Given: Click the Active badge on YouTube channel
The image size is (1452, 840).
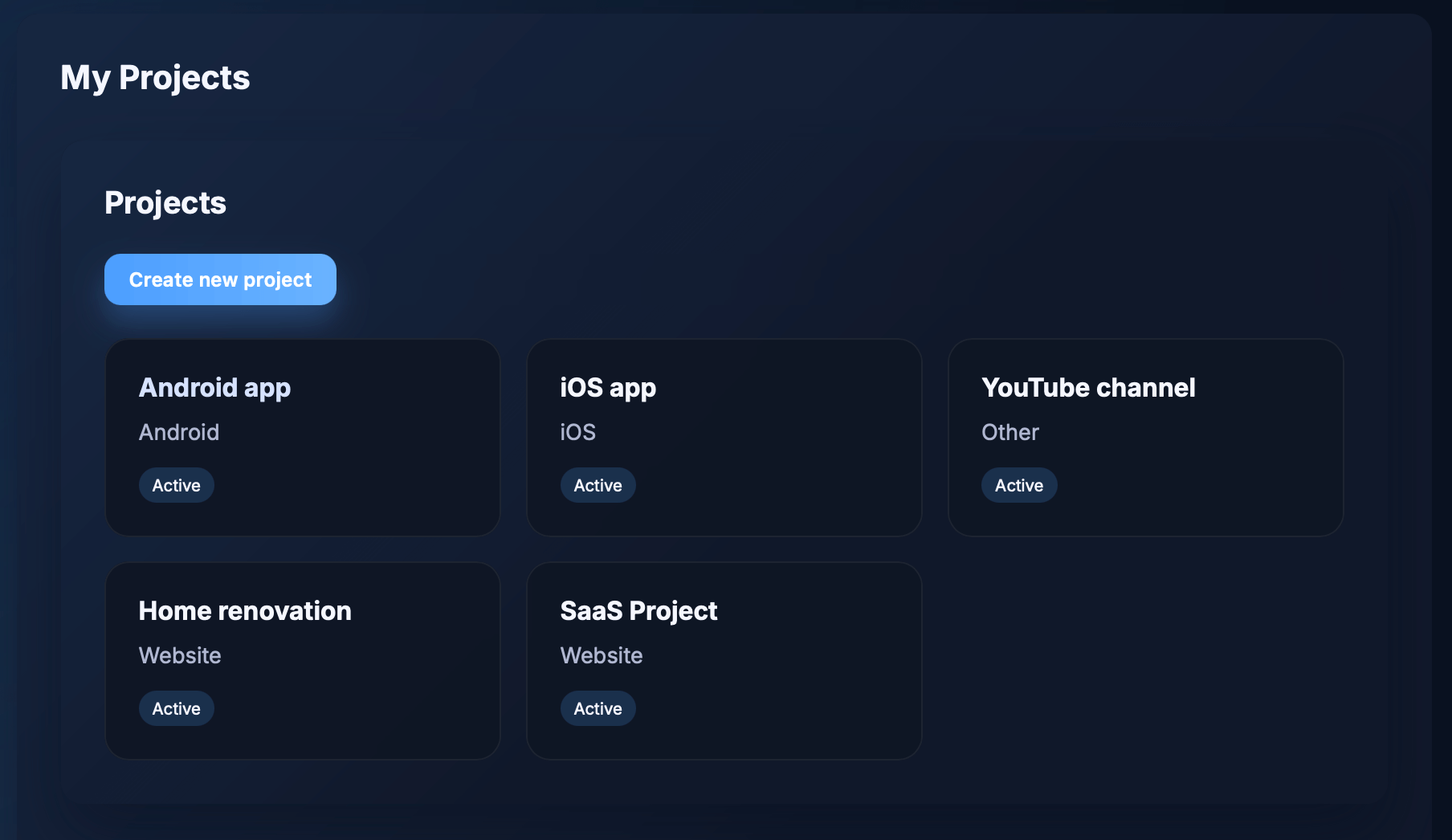Looking at the screenshot, I should (x=1018, y=484).
